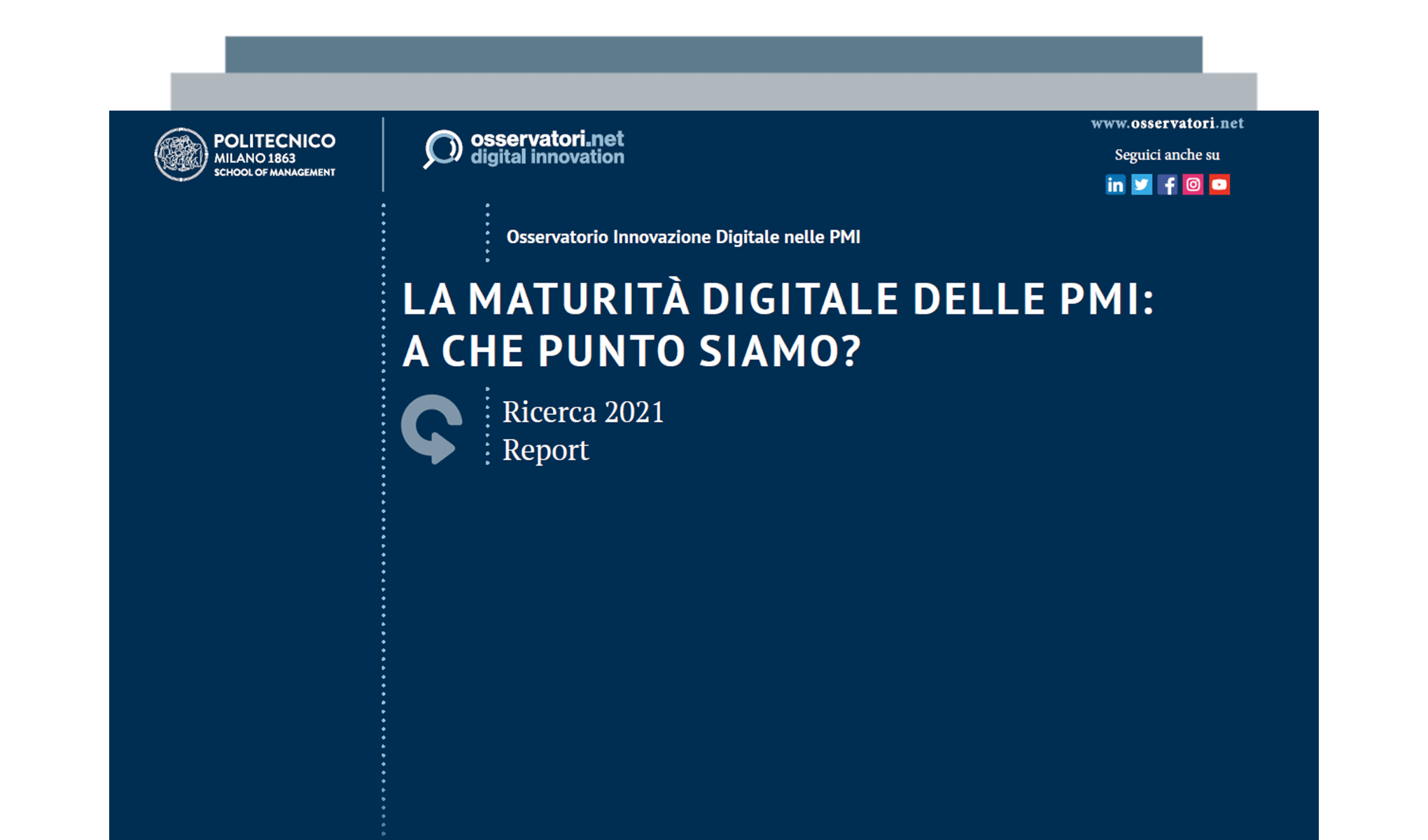Select the Instagram camera icon
The image size is (1428, 840).
tap(1193, 185)
